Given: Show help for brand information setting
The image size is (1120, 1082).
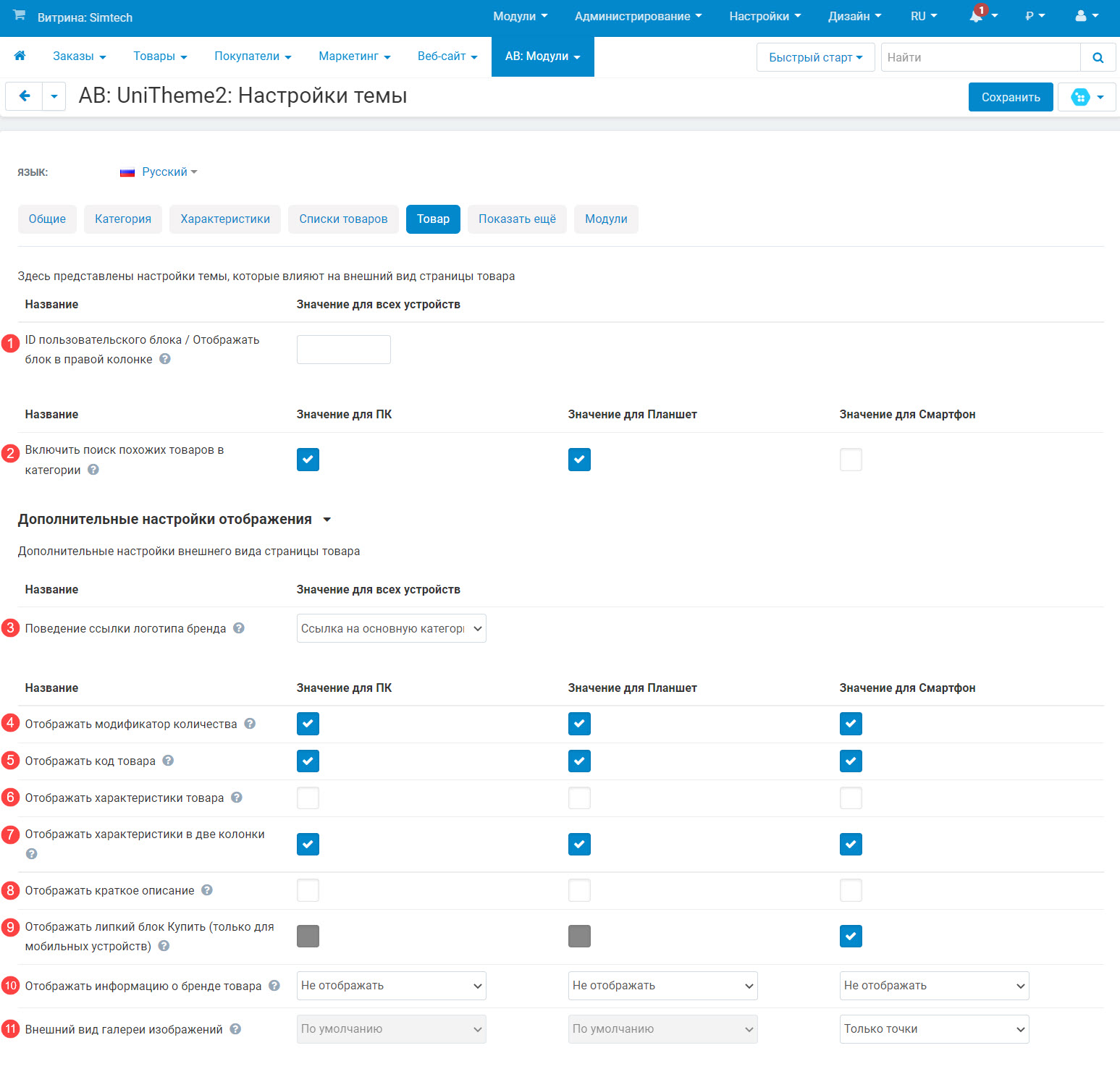Looking at the screenshot, I should pos(274,986).
